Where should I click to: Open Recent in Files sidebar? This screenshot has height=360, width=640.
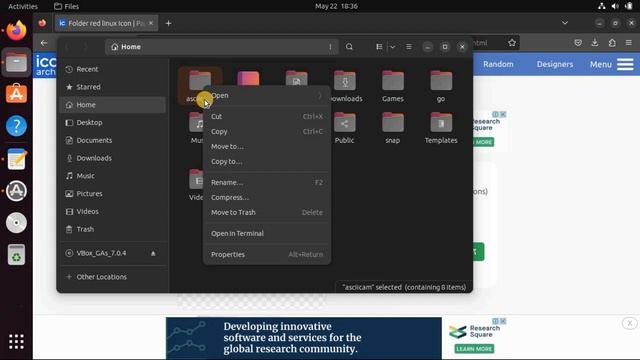tap(113, 69)
